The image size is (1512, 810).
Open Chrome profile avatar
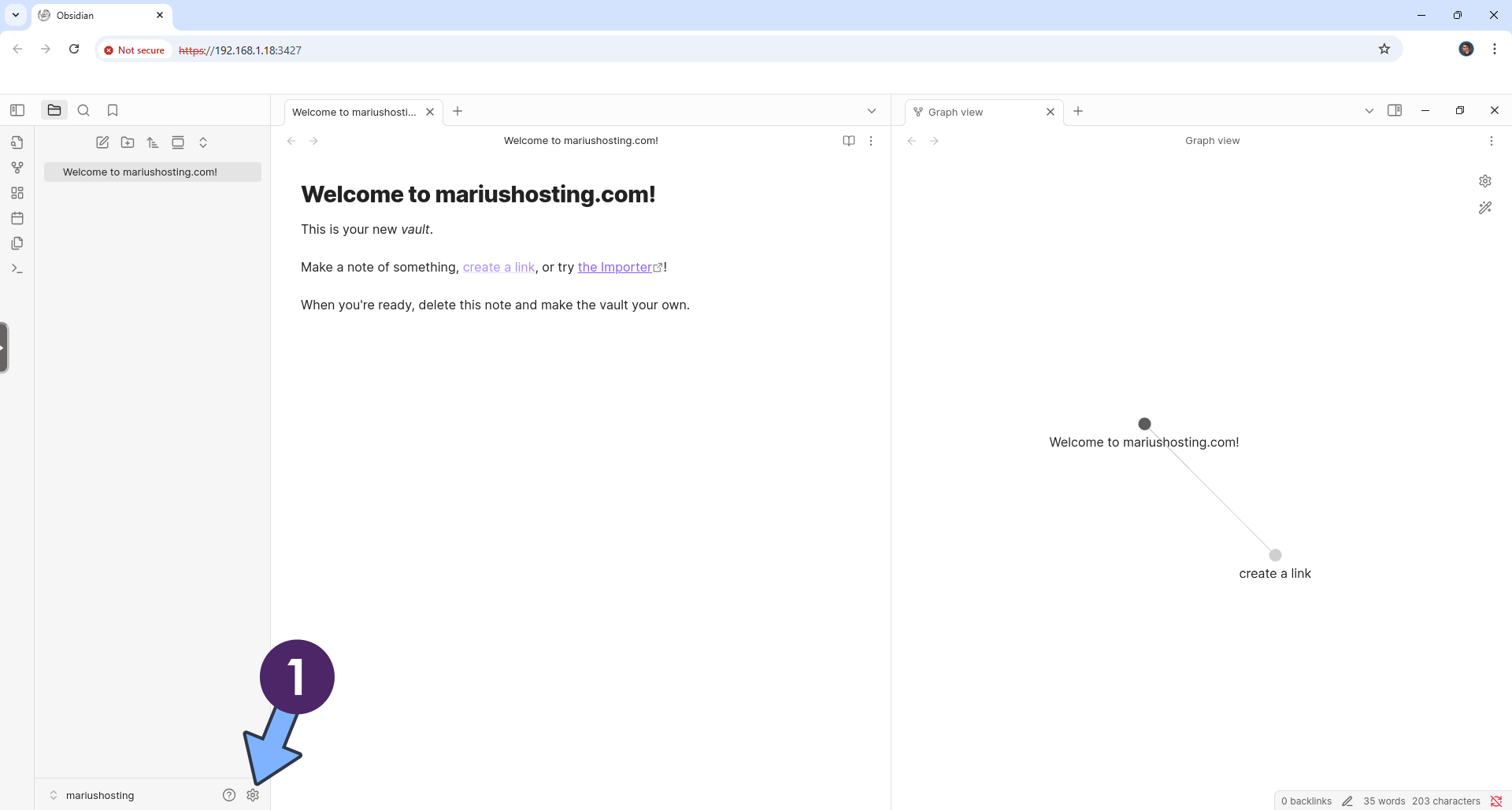[1466, 49]
